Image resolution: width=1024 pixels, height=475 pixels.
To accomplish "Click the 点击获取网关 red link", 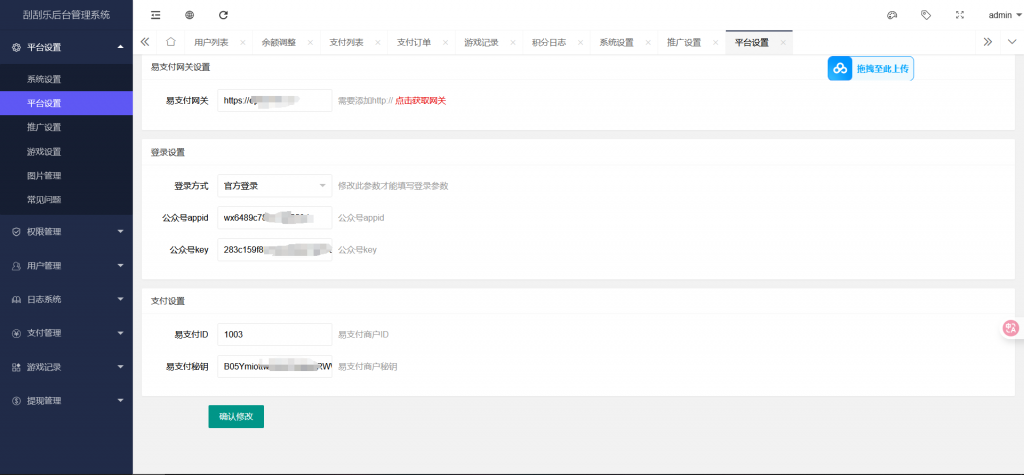I will click(421, 101).
